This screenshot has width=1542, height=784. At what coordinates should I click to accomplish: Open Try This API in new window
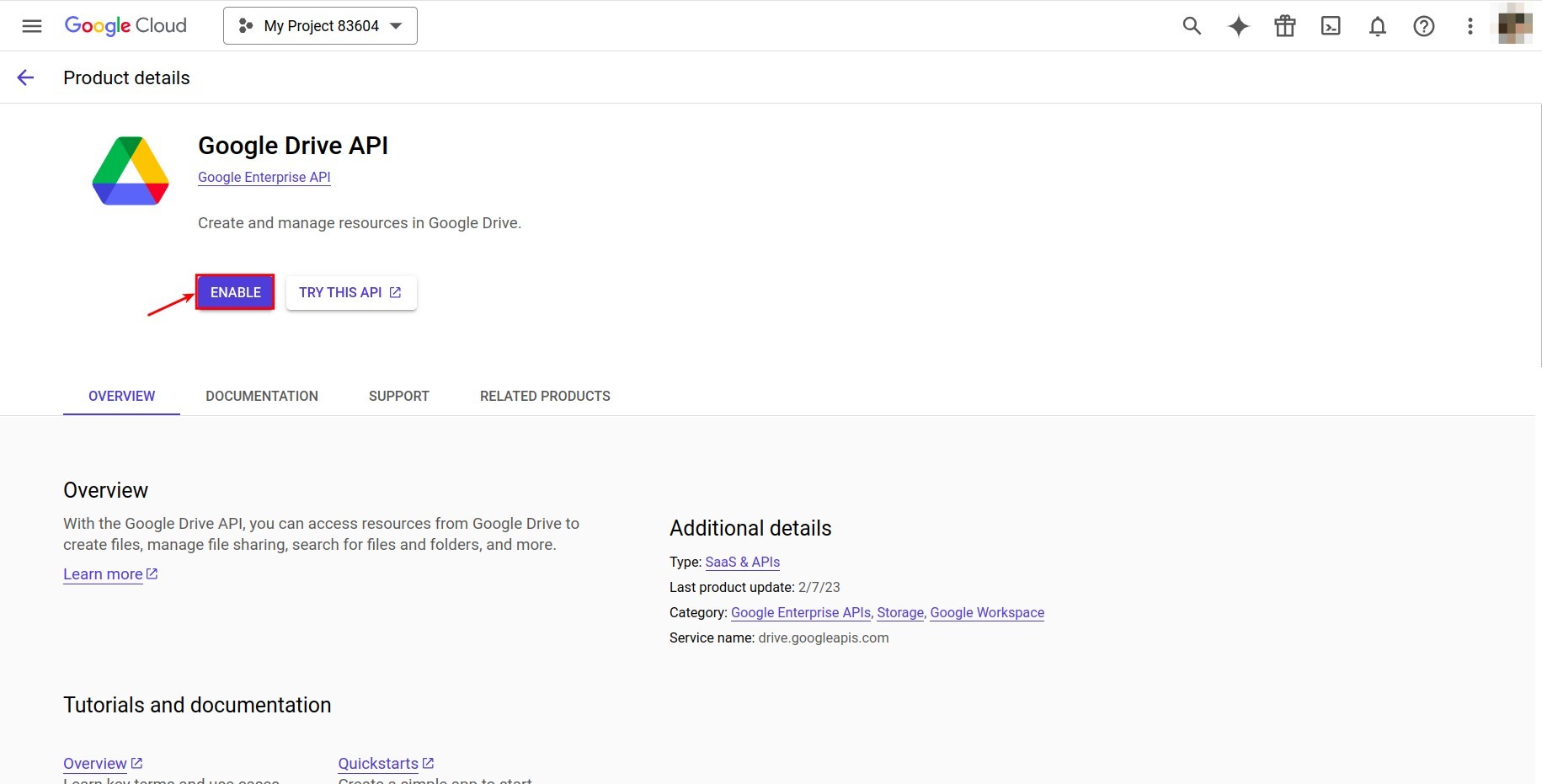(x=350, y=292)
